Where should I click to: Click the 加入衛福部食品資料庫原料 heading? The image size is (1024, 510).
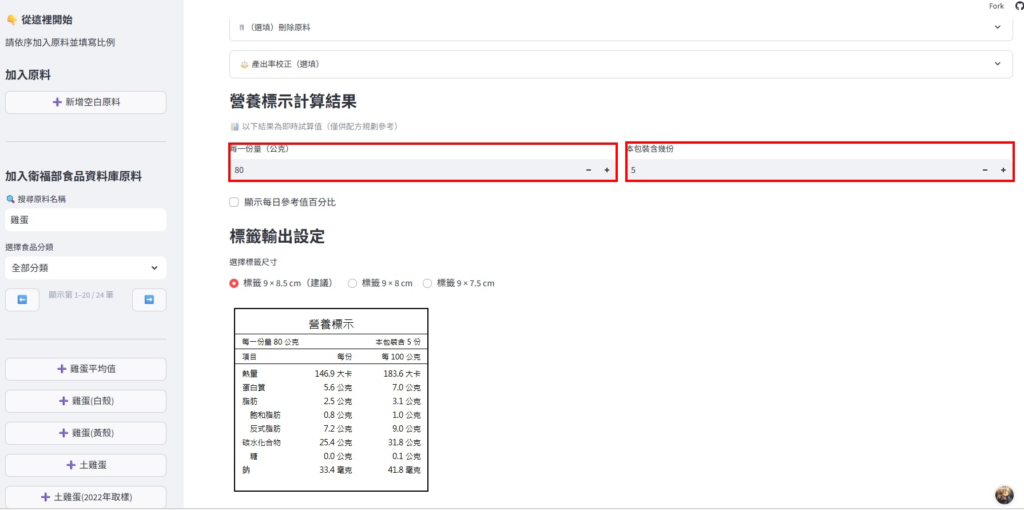[73, 176]
